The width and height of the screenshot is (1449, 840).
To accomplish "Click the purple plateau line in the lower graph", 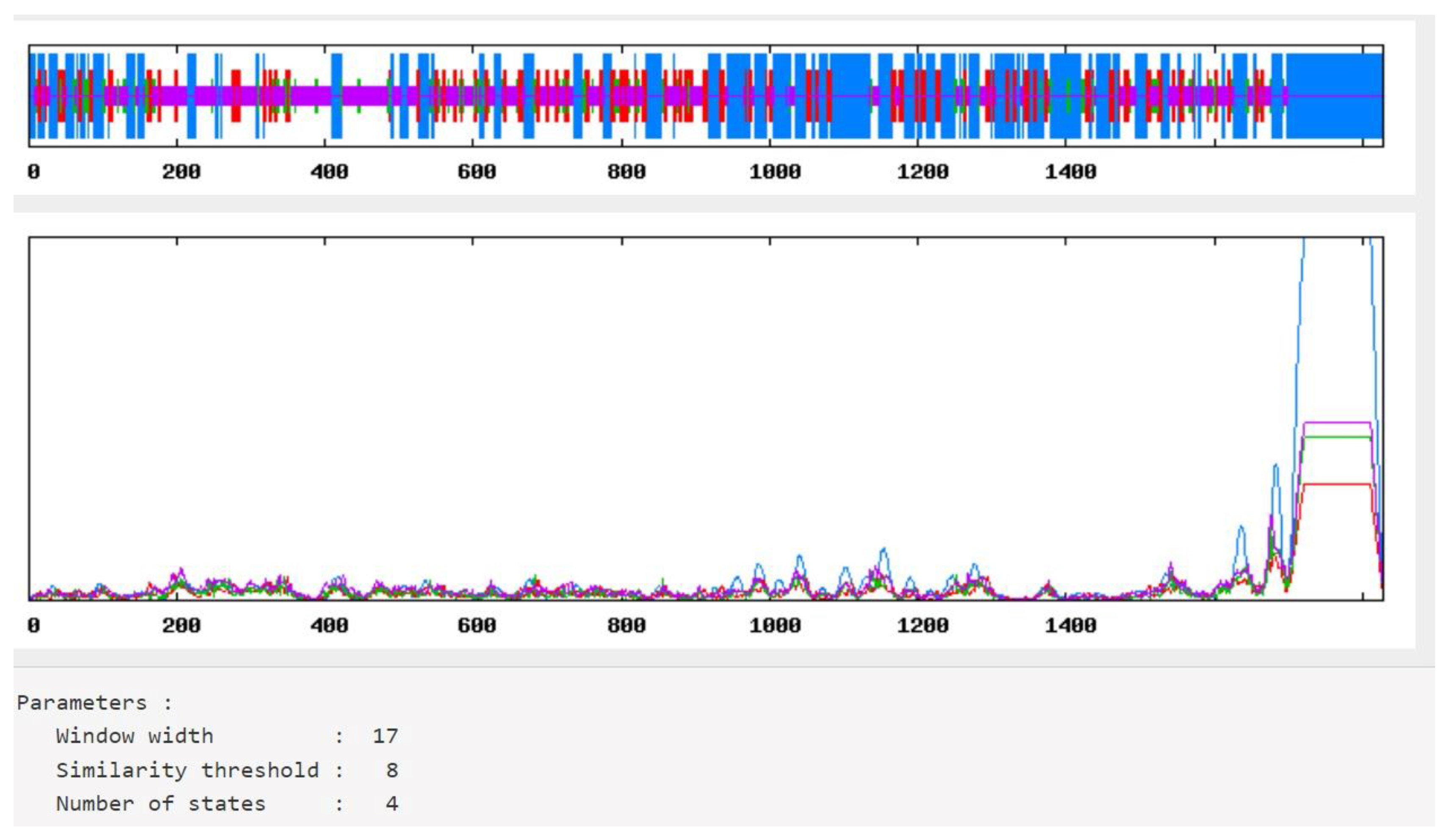I will [x=1337, y=423].
